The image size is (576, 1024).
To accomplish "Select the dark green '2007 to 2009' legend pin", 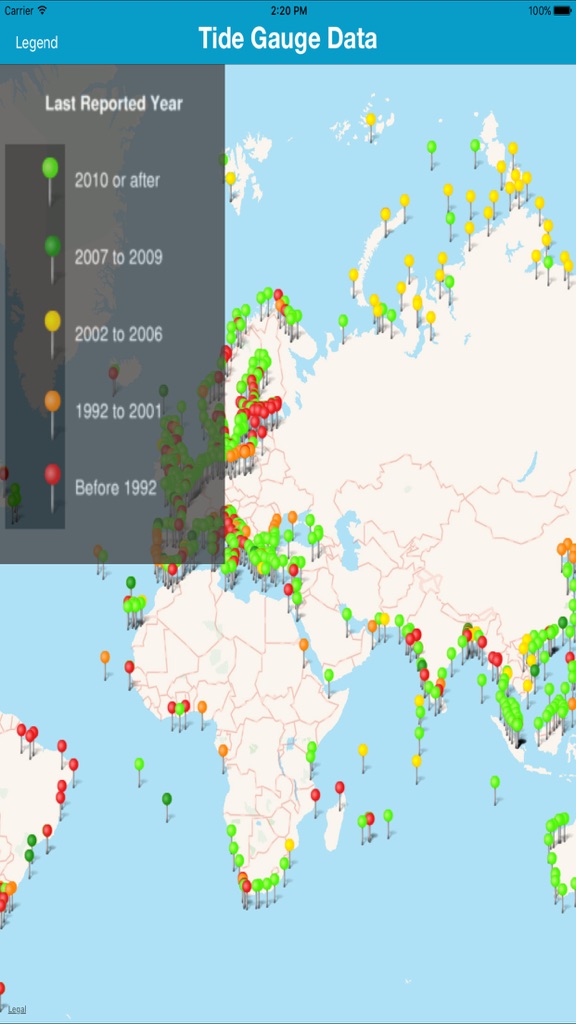I will [x=52, y=246].
